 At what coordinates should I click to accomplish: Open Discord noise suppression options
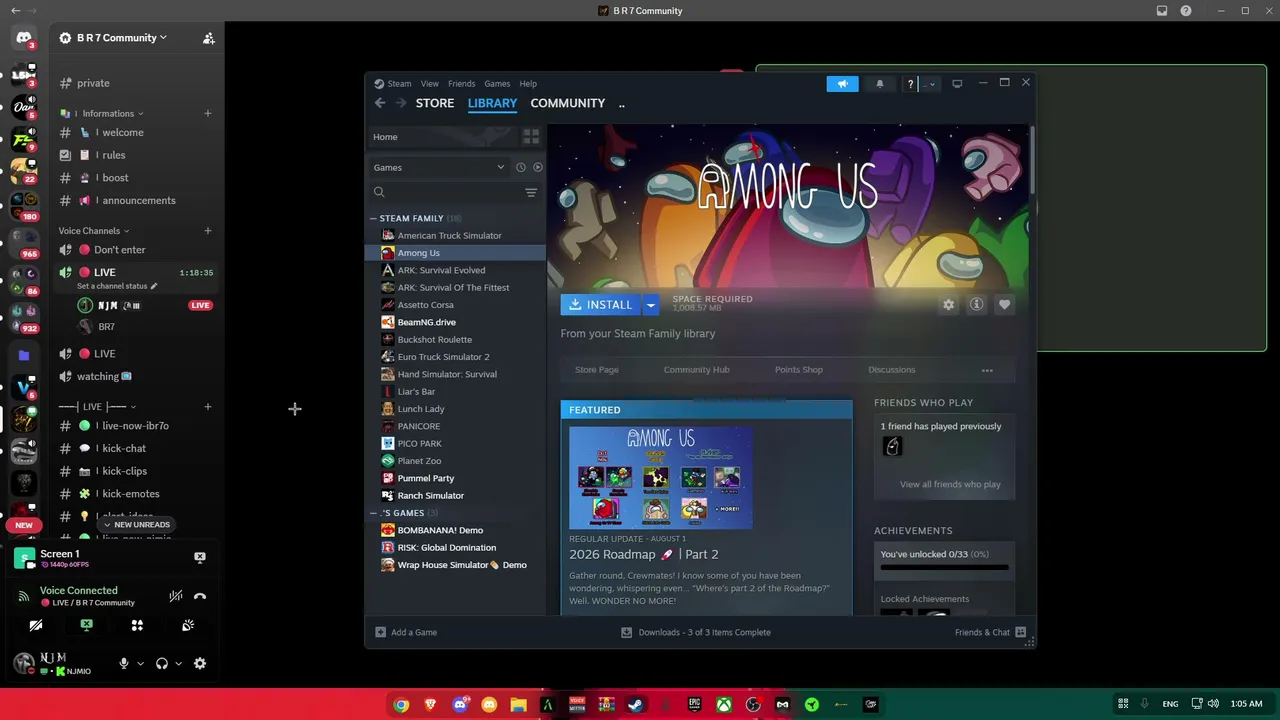pos(176,597)
